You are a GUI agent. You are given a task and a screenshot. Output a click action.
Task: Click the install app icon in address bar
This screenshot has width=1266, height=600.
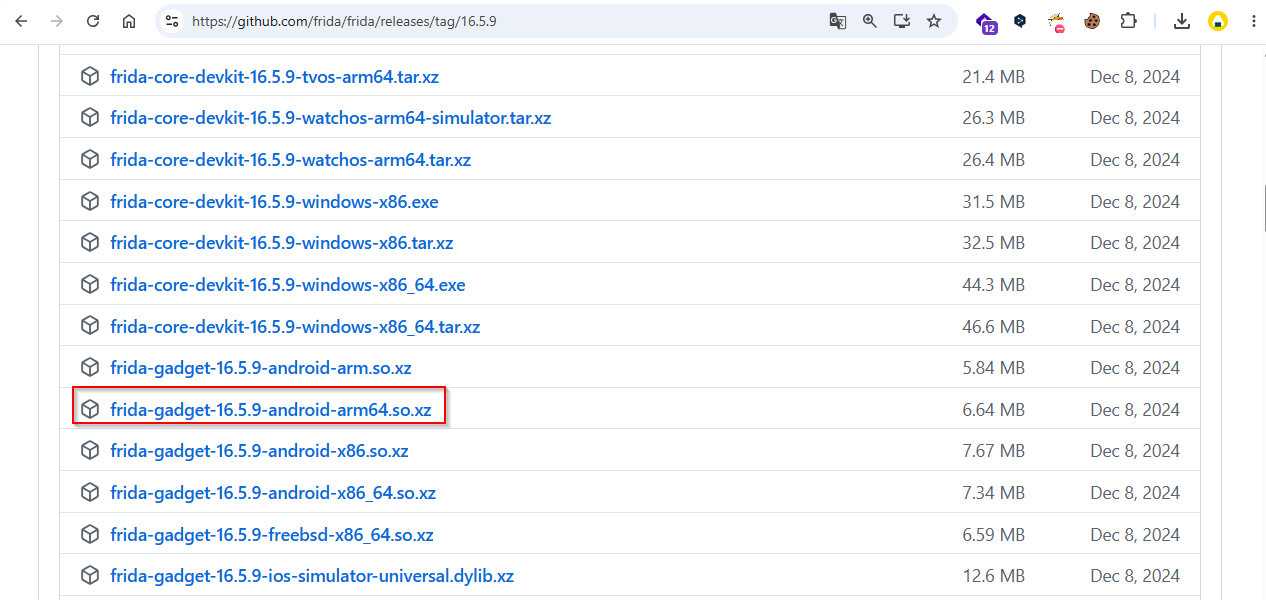tap(902, 21)
